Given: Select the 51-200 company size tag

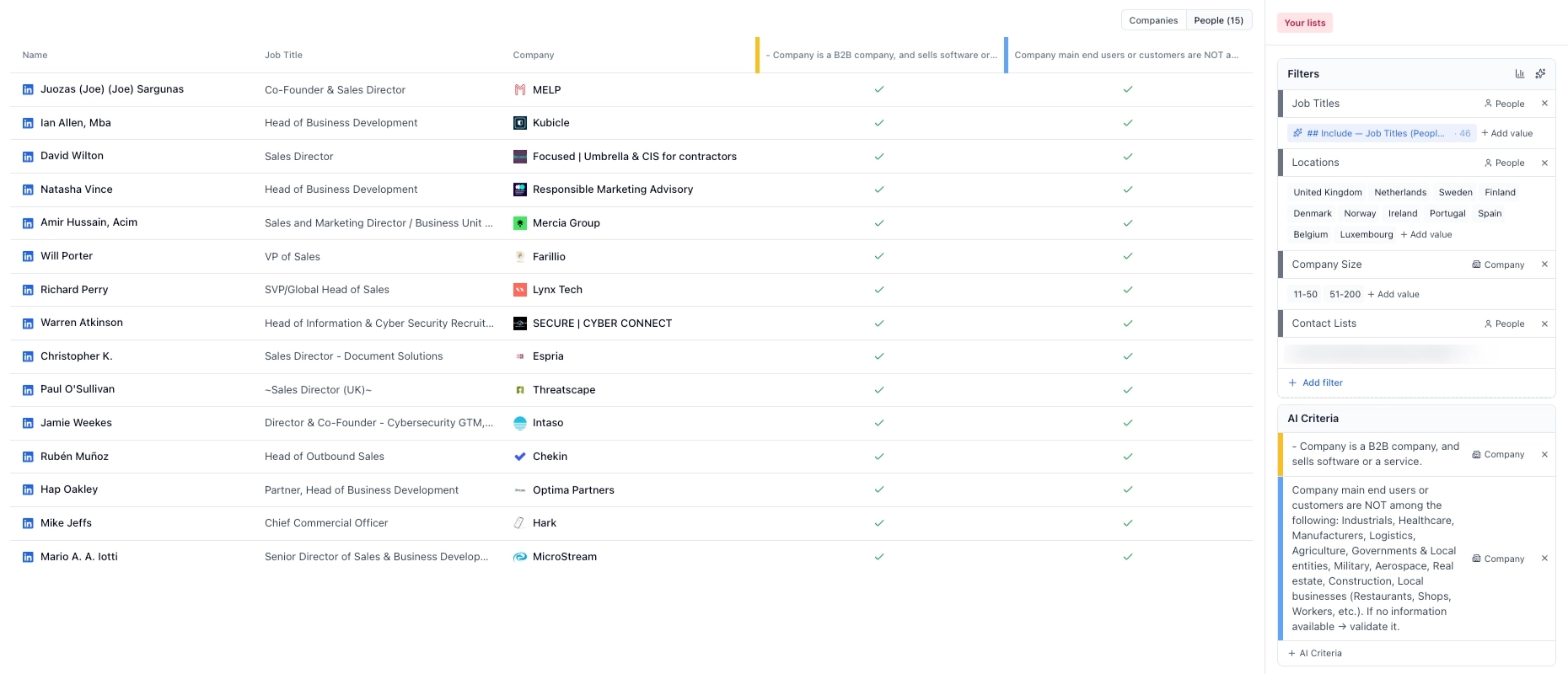Looking at the screenshot, I should point(1345,294).
